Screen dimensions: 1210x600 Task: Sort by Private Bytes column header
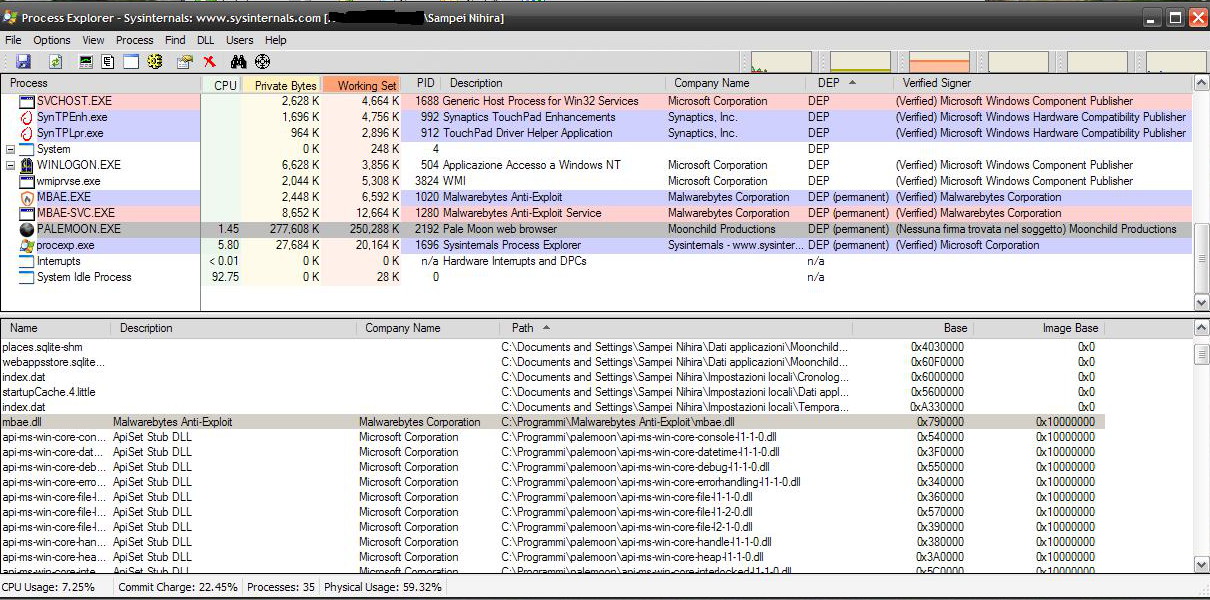(x=282, y=84)
